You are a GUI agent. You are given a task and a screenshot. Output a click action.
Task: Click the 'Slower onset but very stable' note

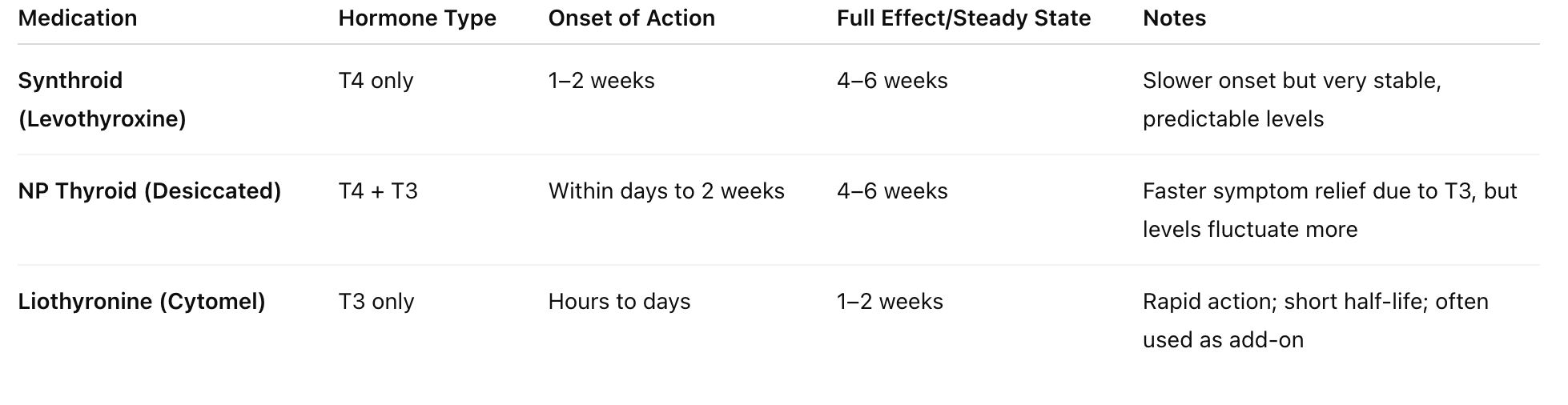1291,99
